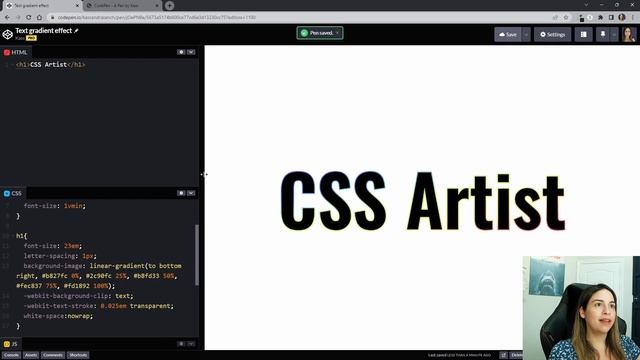The height and width of the screenshot is (360, 640).
Task: Open the Assets panel
Action: (x=31, y=355)
